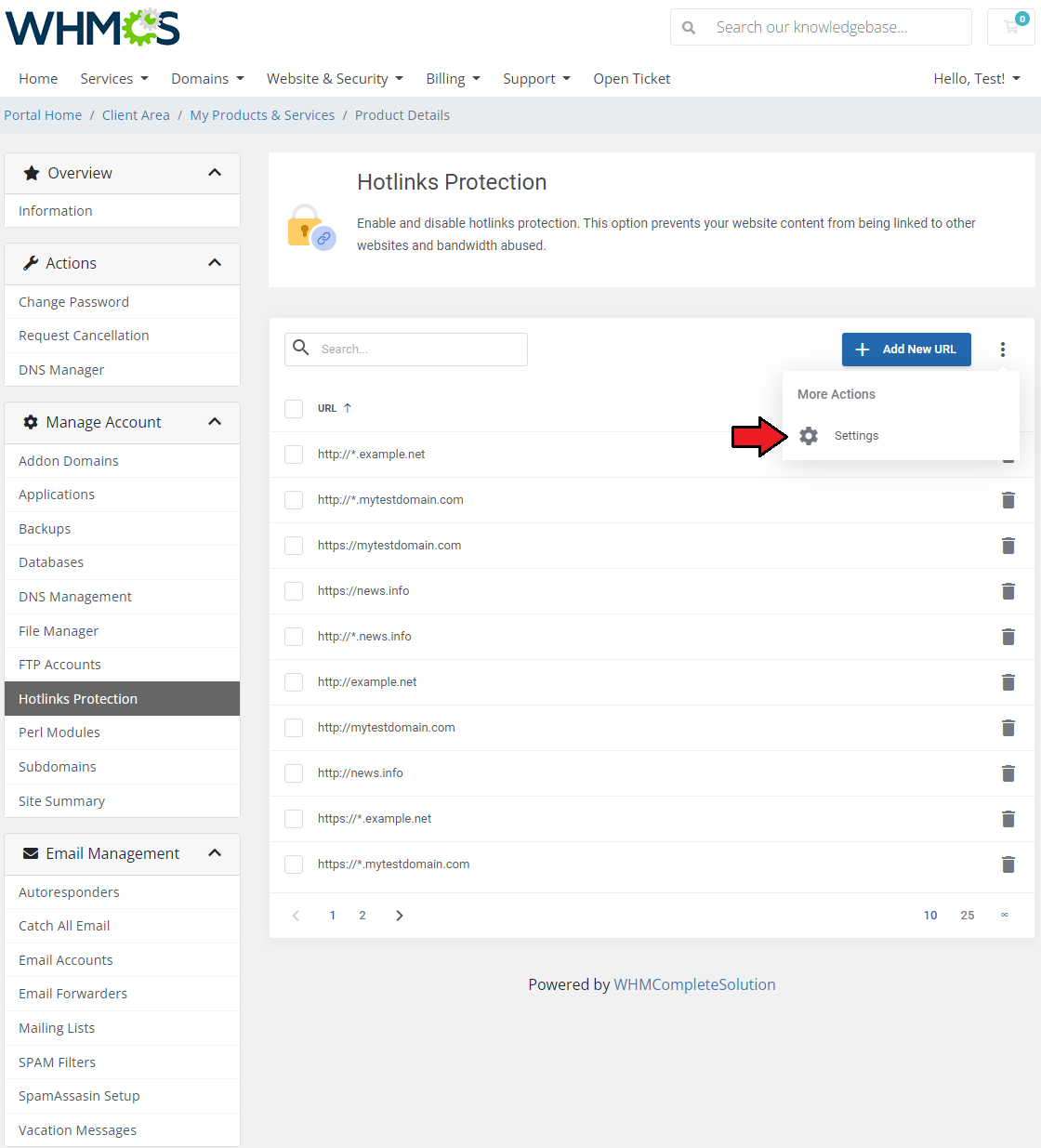Go to Home in the navbar

point(38,79)
